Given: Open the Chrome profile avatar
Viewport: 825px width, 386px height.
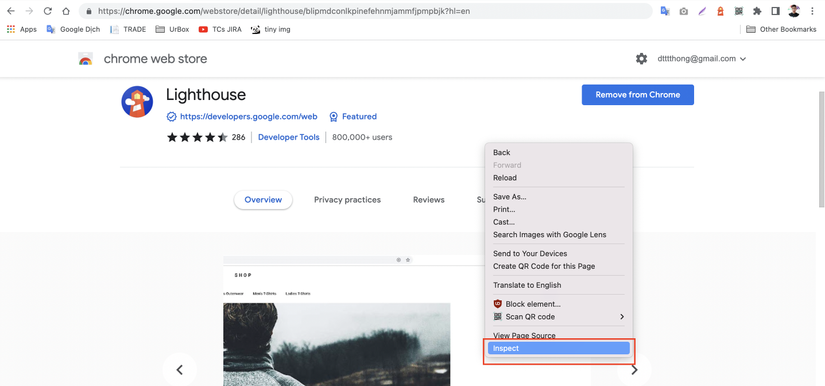Looking at the screenshot, I should [x=794, y=11].
